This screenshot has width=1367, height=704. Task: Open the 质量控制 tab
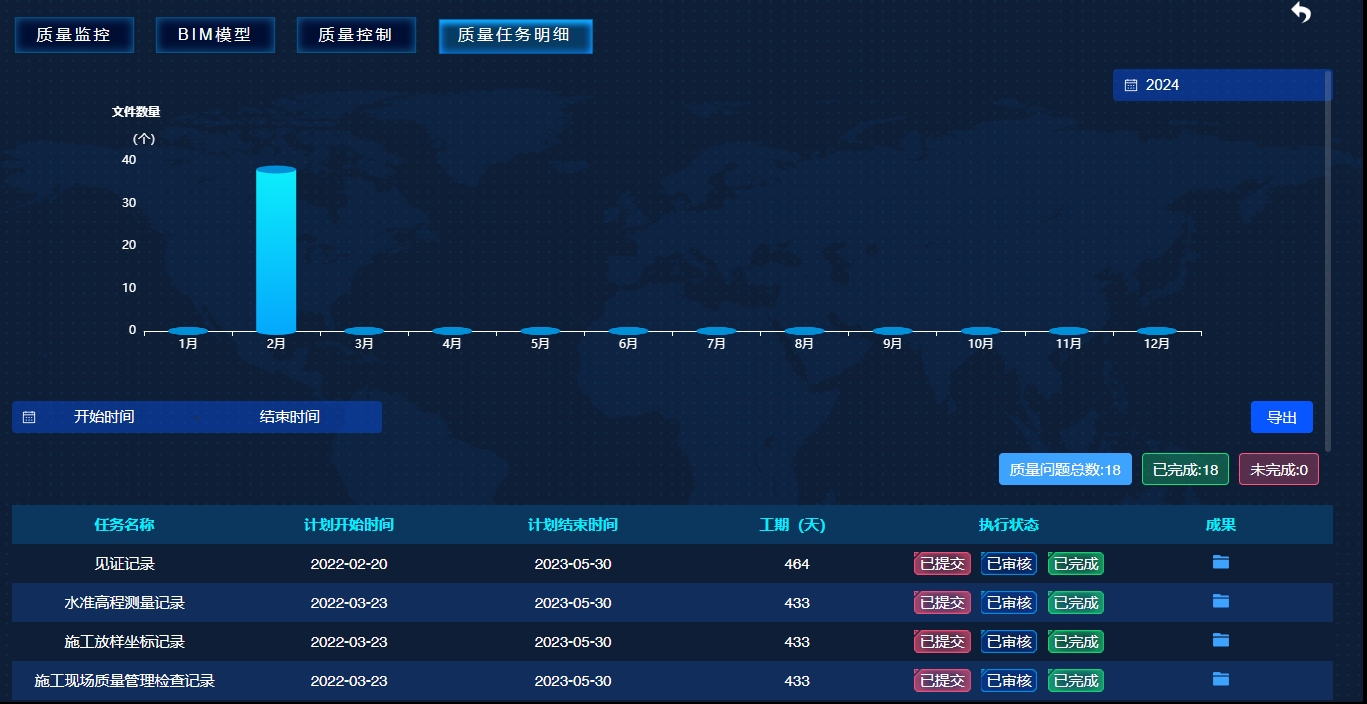coord(356,35)
